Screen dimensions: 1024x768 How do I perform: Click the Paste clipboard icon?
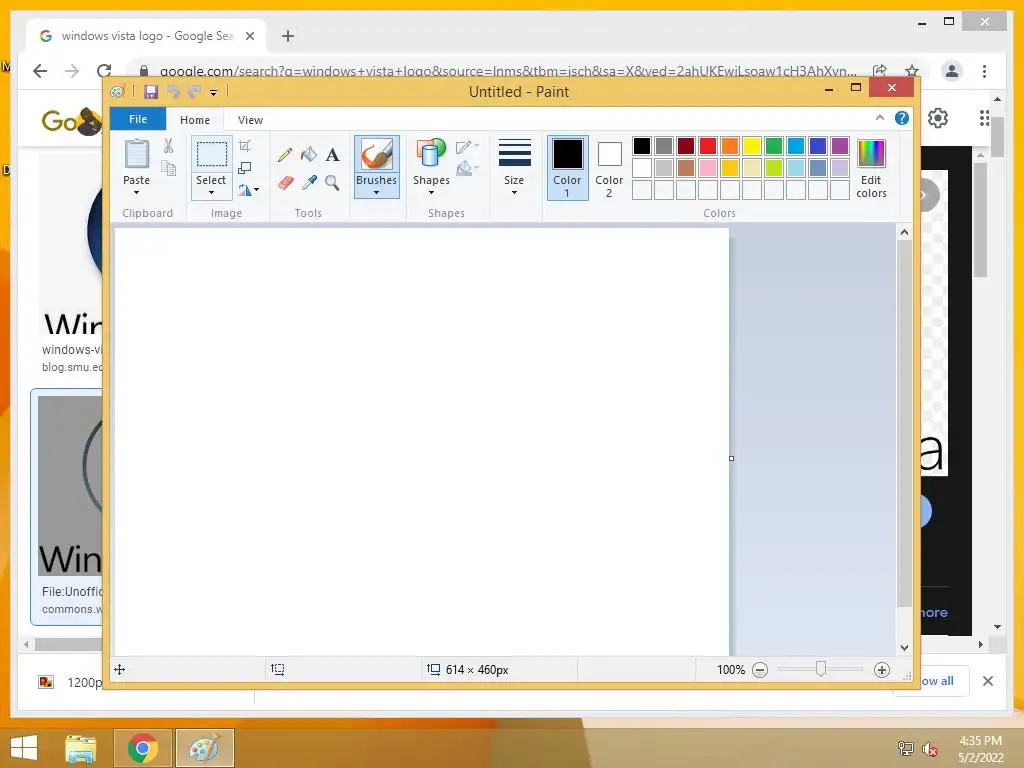(136, 154)
